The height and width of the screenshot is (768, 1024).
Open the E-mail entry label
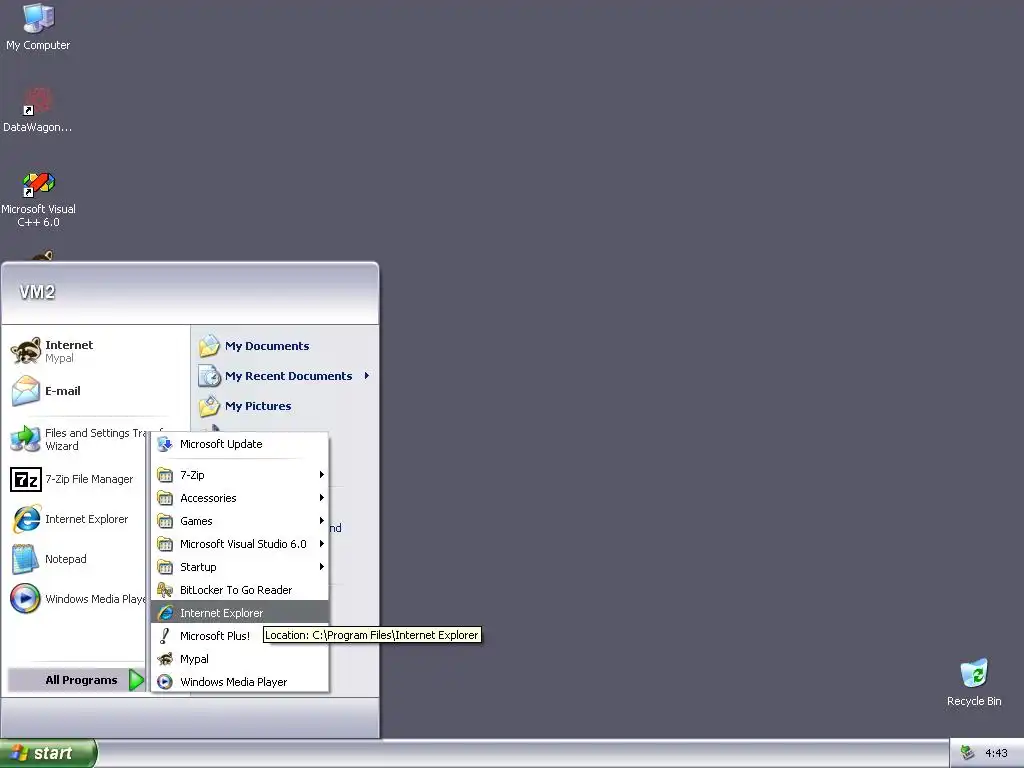[x=63, y=391]
